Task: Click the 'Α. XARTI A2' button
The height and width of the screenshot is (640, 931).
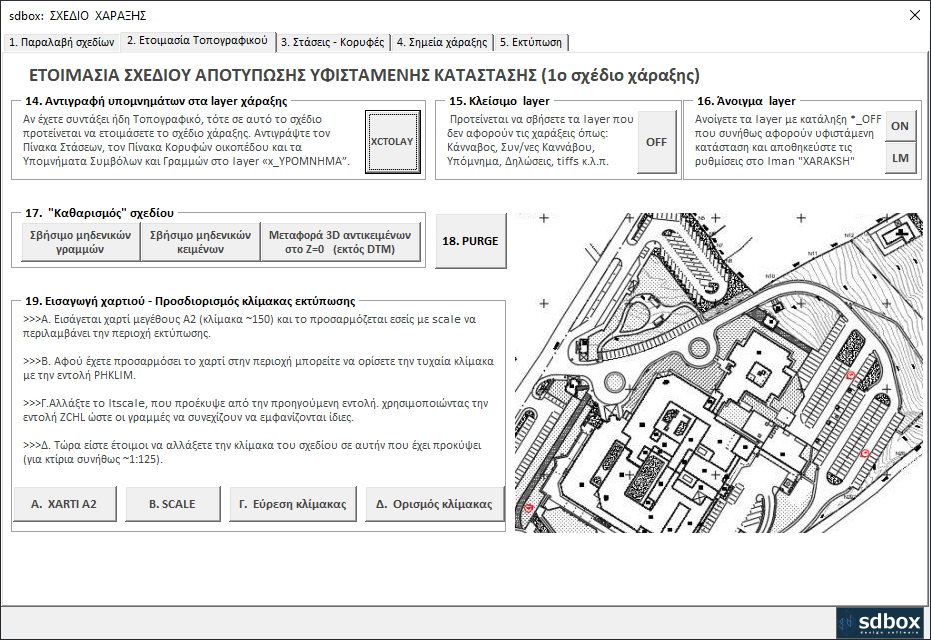Action: pyautogui.click(x=64, y=504)
